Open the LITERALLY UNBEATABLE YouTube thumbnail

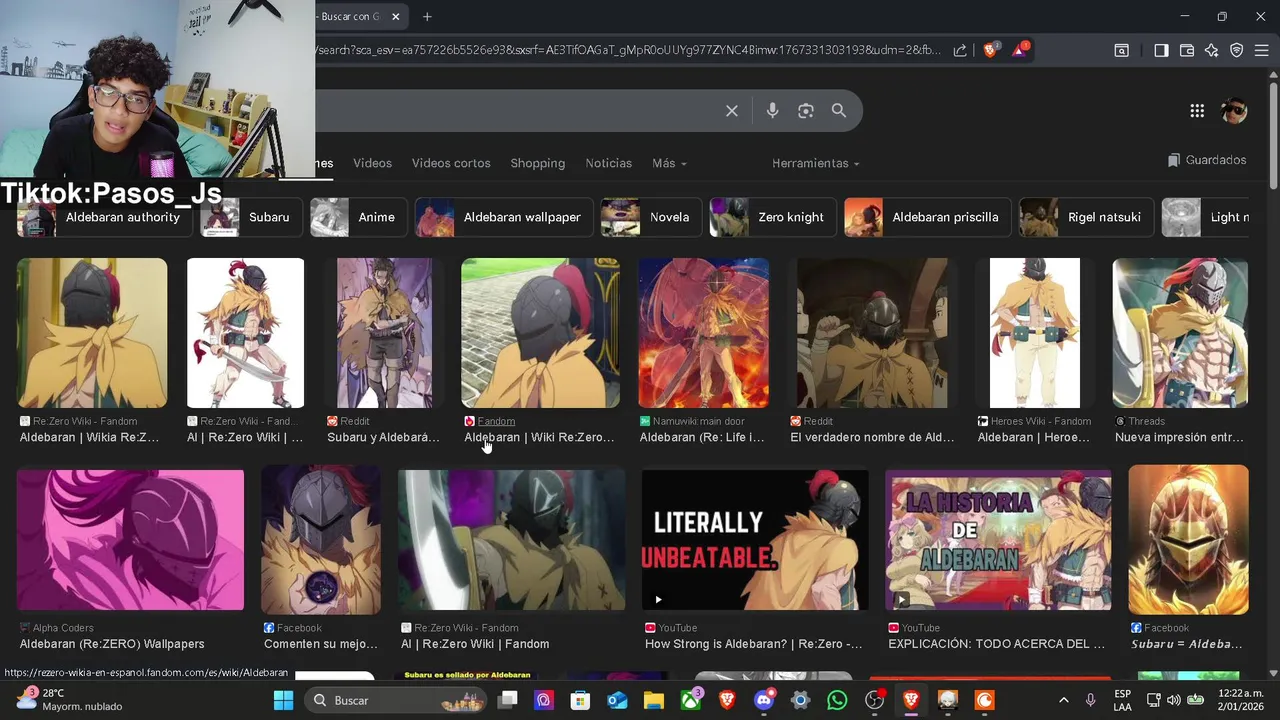(755, 540)
